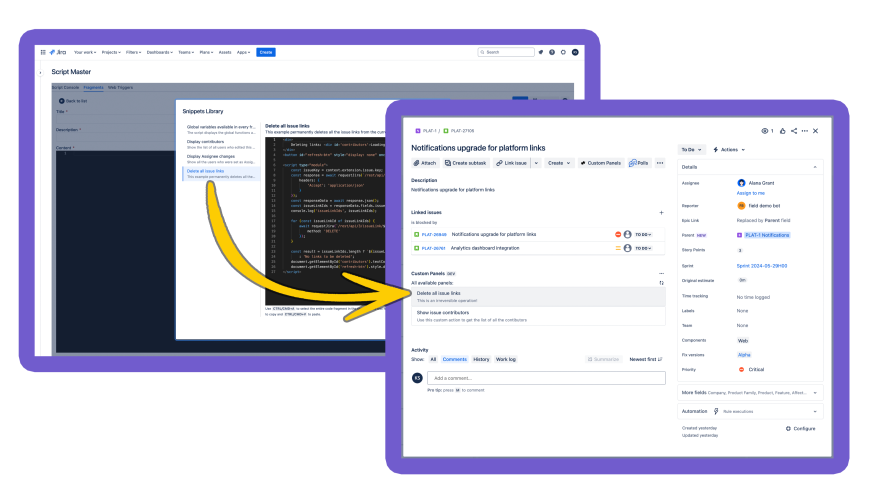Open the Plans dropdown menu

pyautogui.click(x=206, y=52)
